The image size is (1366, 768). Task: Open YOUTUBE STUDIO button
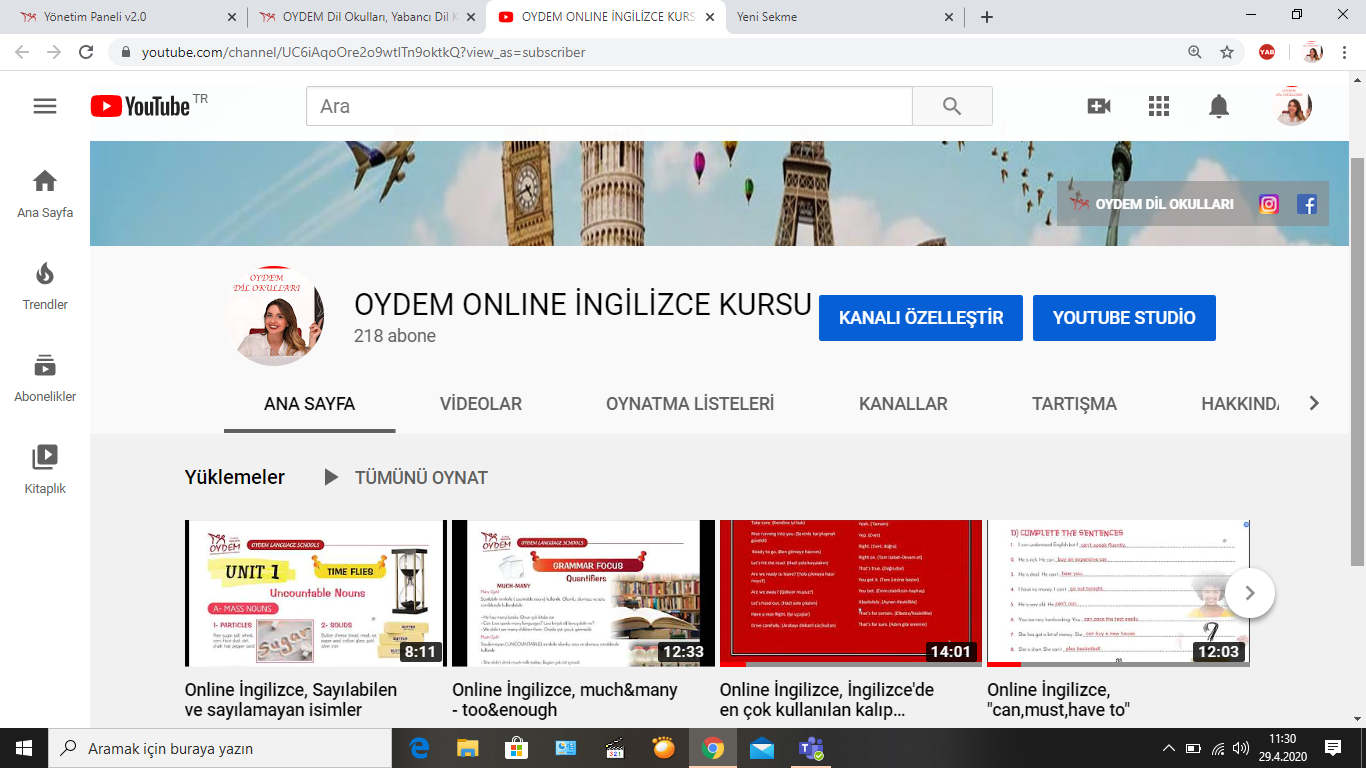1124,318
